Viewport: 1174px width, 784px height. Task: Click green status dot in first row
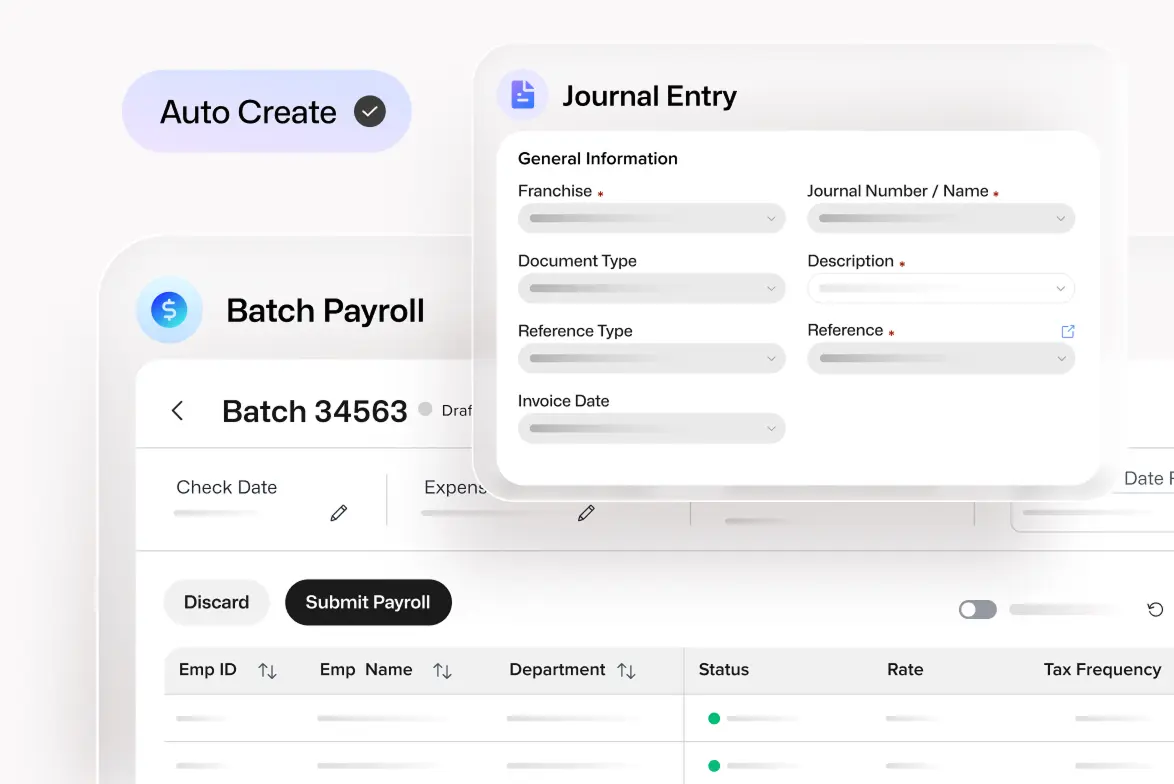tap(714, 719)
